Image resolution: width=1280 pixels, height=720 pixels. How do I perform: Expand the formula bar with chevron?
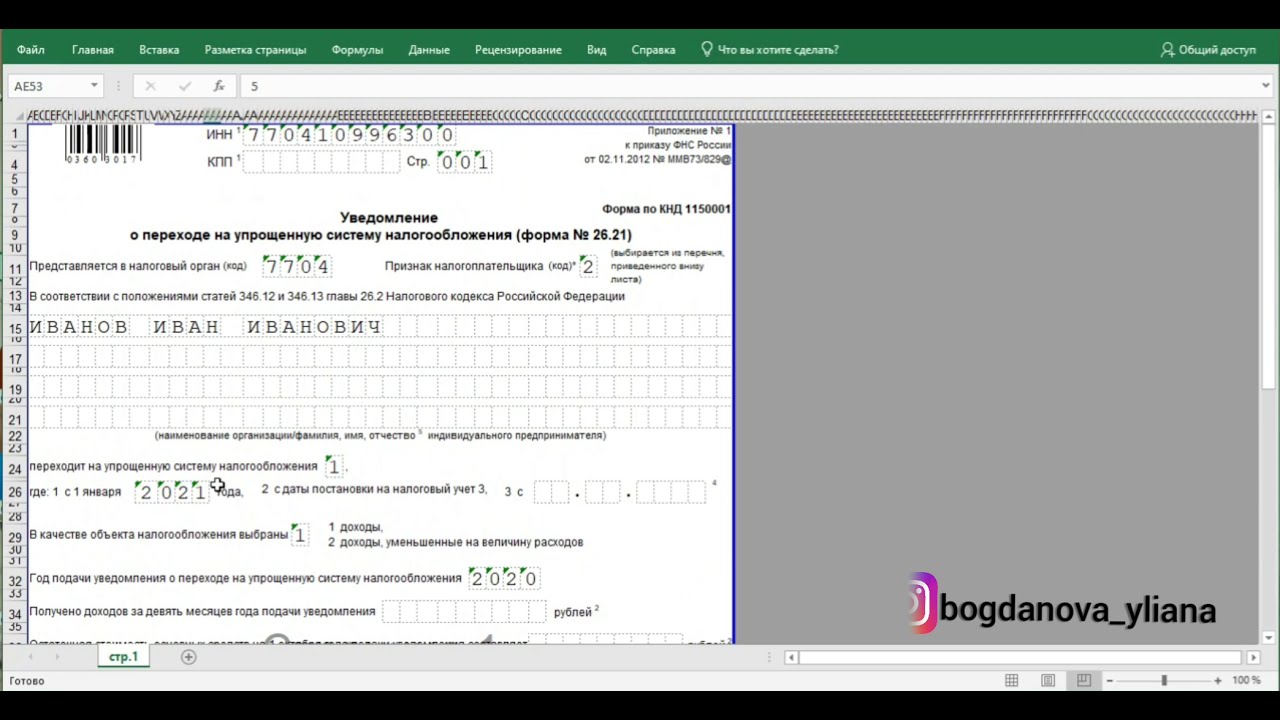coord(1266,86)
